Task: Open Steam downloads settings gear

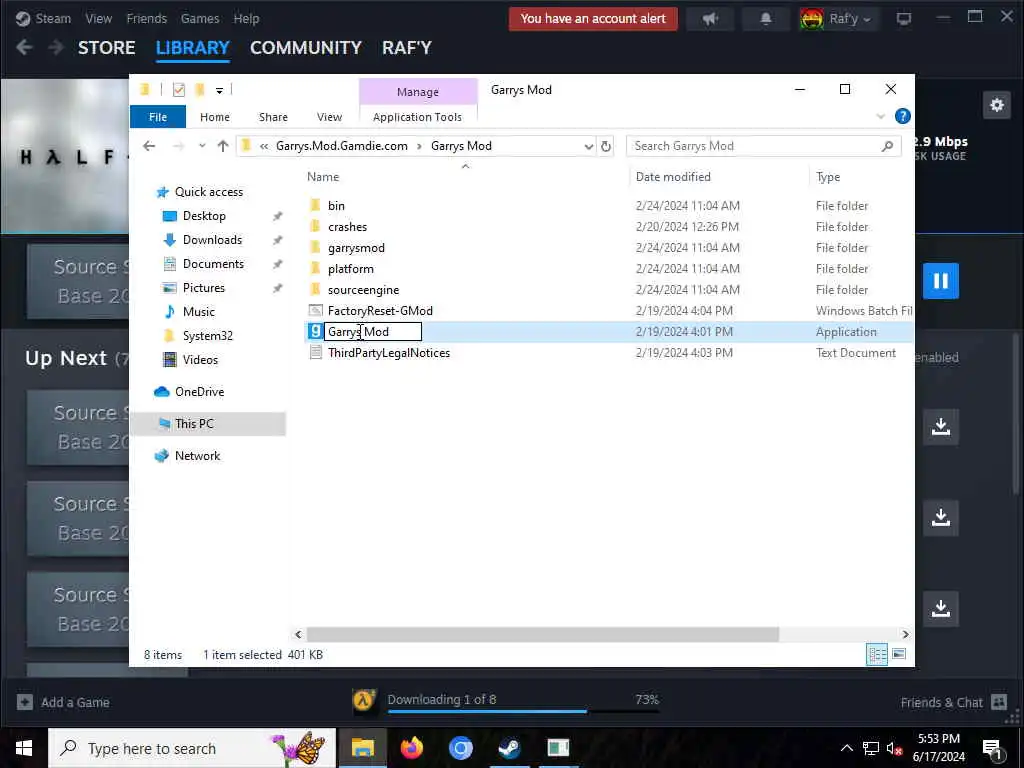Action: pyautogui.click(x=997, y=104)
